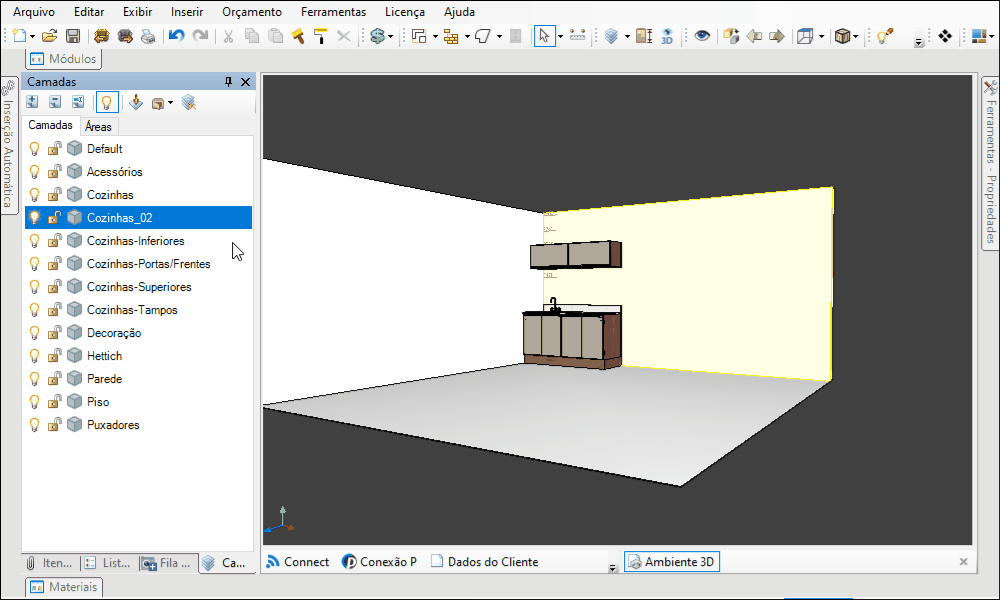Toggle visibility bulb of Default layer

pos(34,149)
